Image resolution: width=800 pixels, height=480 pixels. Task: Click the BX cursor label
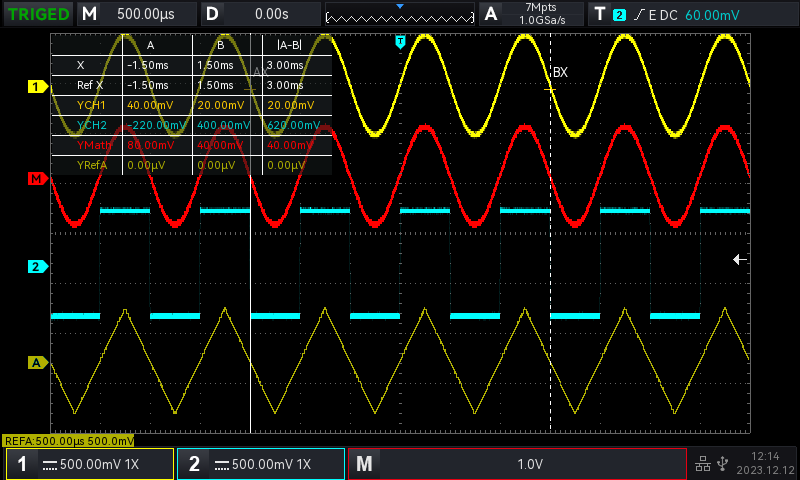click(560, 72)
